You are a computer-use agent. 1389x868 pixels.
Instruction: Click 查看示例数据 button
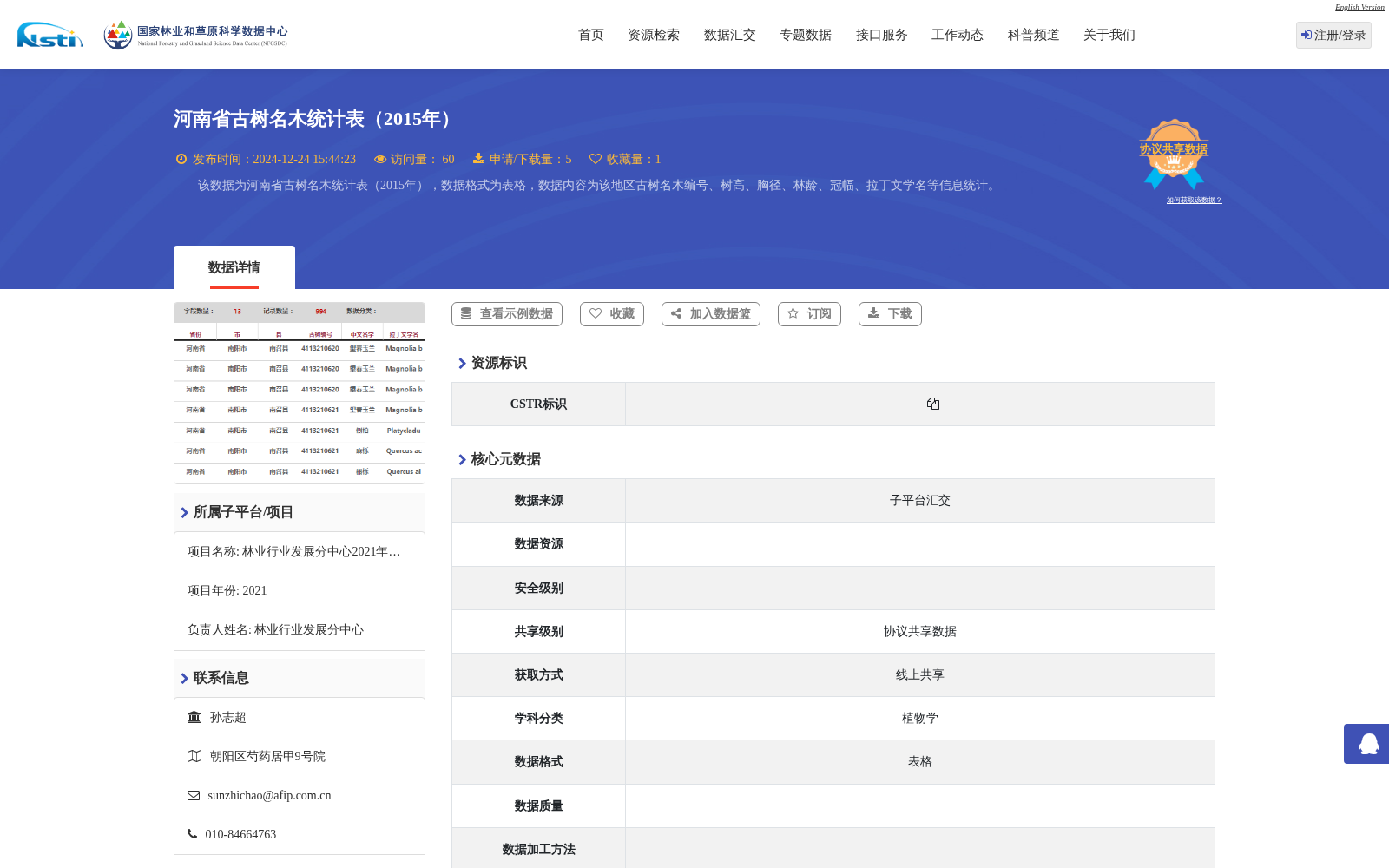tap(507, 314)
